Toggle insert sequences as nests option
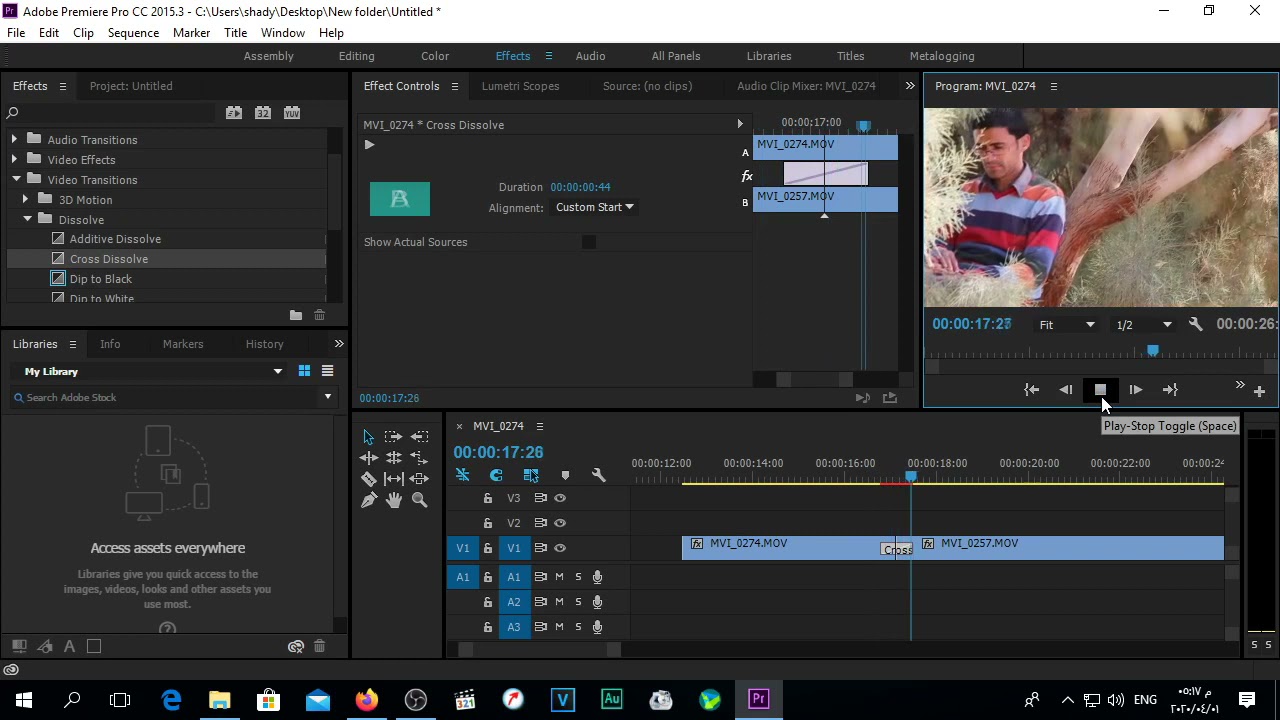 pos(463,476)
